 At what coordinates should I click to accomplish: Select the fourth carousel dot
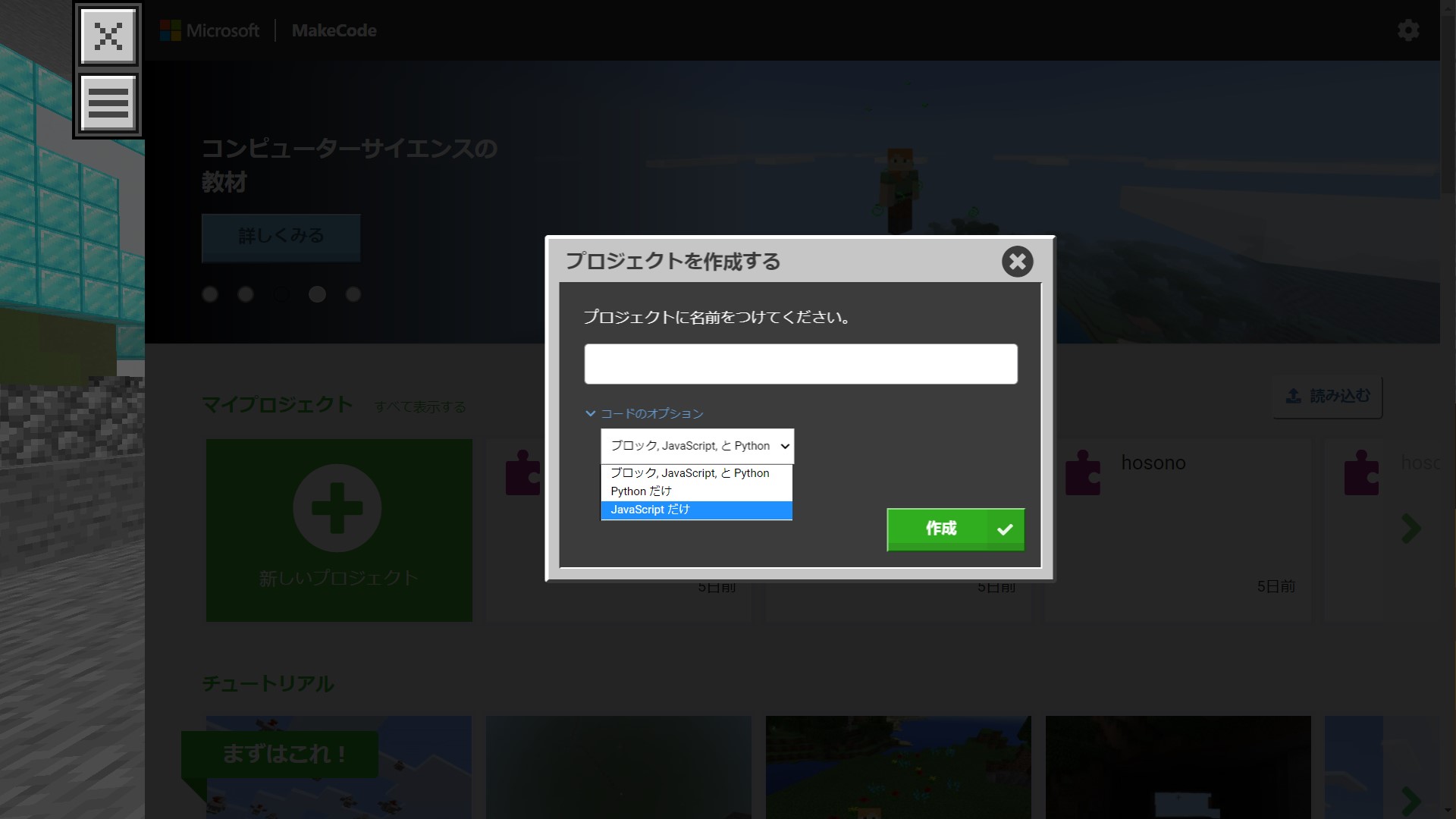coord(317,294)
